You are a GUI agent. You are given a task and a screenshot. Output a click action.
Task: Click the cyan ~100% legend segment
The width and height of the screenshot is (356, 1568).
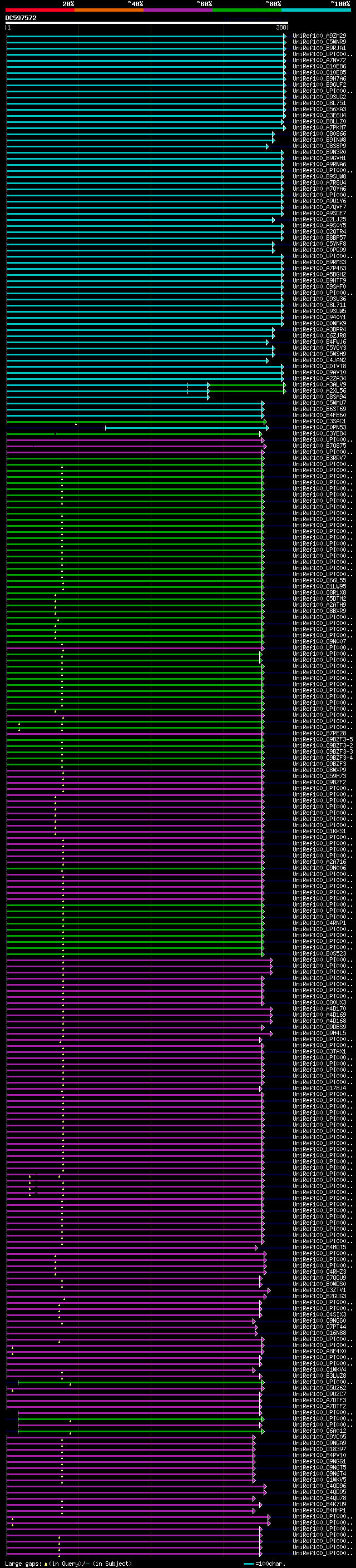tap(316, 10)
